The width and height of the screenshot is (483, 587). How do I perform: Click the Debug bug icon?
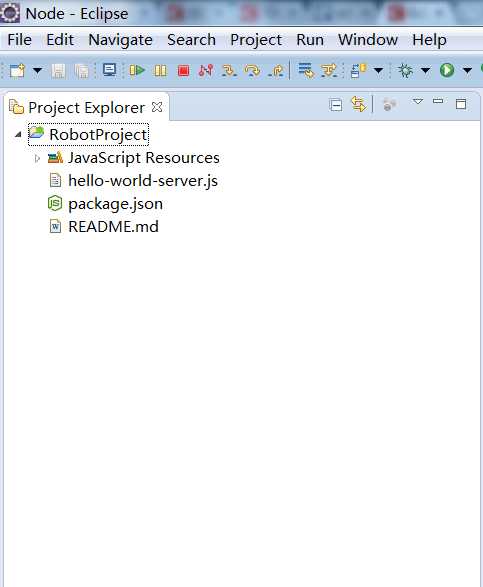pyautogui.click(x=405, y=70)
